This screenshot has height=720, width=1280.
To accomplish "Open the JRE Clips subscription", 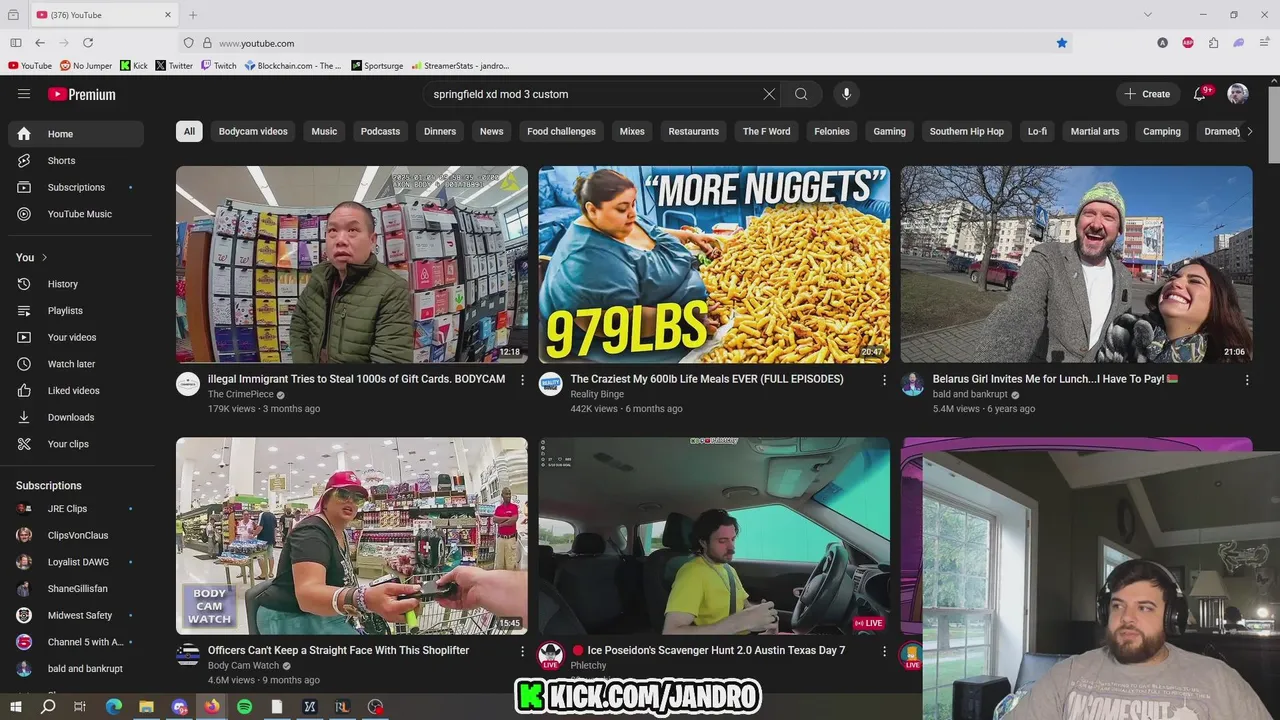I will pyautogui.click(x=76, y=509).
